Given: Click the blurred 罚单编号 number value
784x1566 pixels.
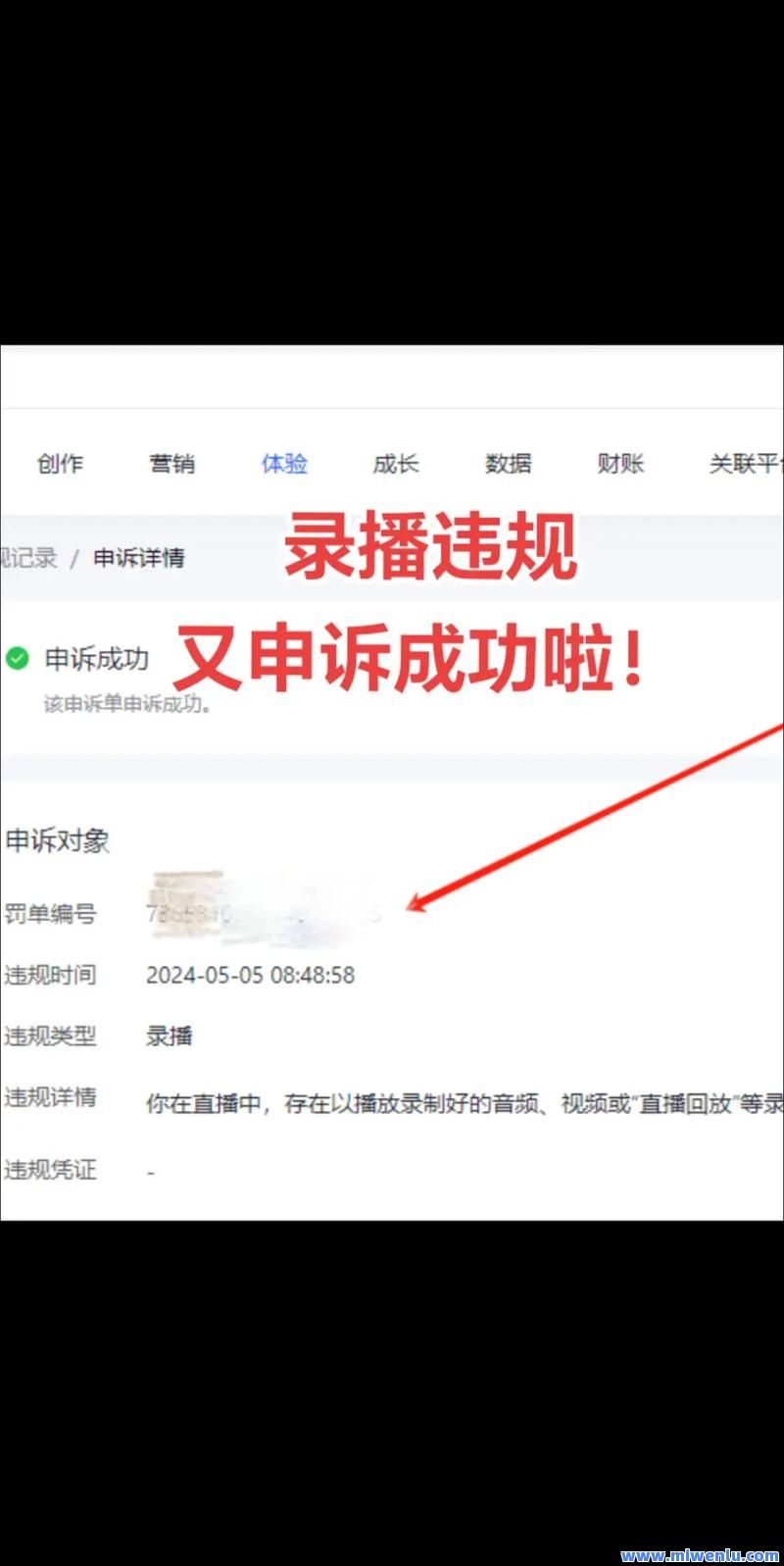Looking at the screenshot, I should tap(263, 914).
